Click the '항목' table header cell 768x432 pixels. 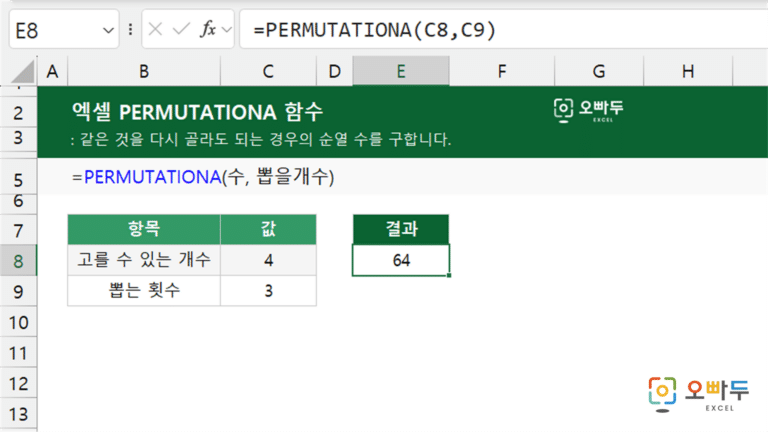pos(144,229)
